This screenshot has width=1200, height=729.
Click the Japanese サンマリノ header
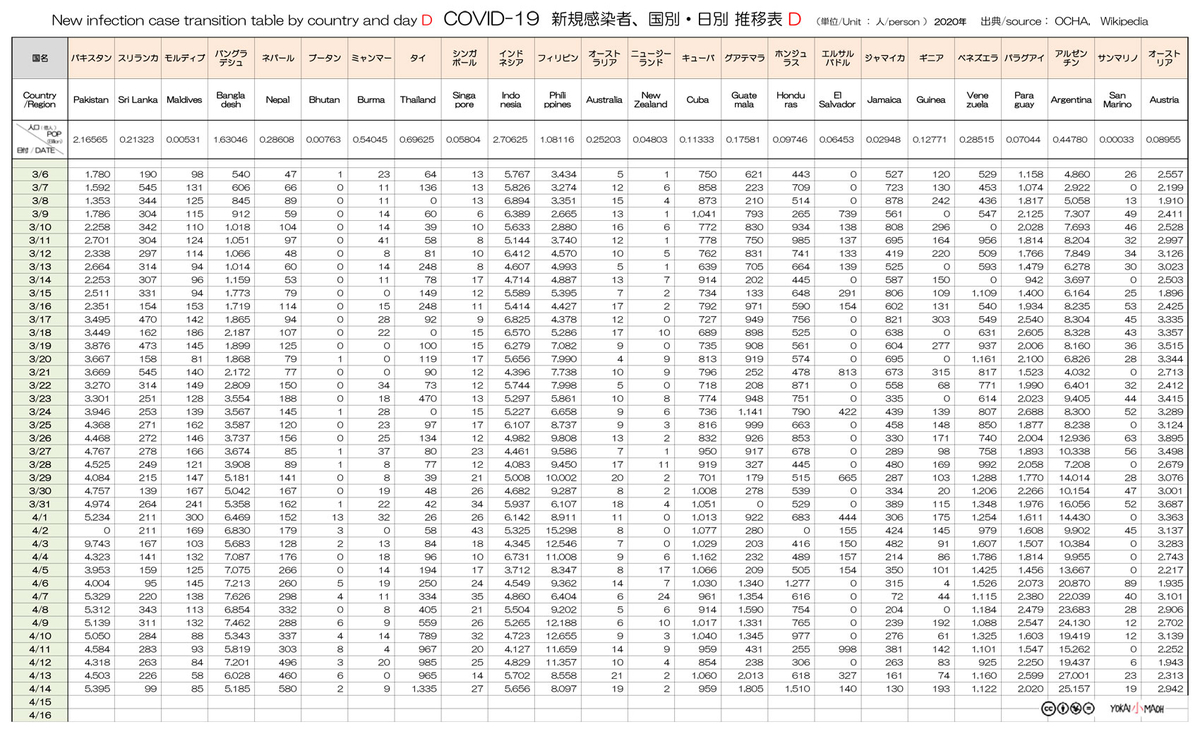(1117, 59)
